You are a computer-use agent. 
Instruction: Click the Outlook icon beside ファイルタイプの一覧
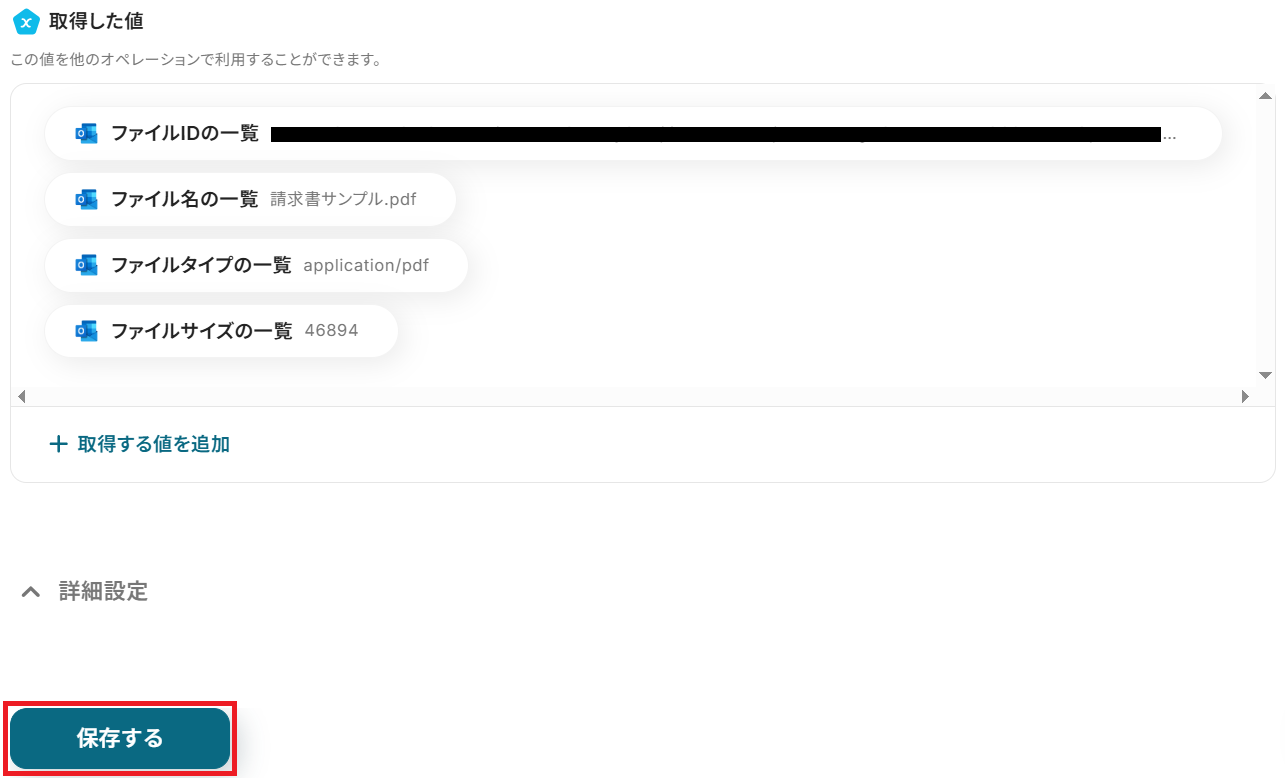point(87,265)
